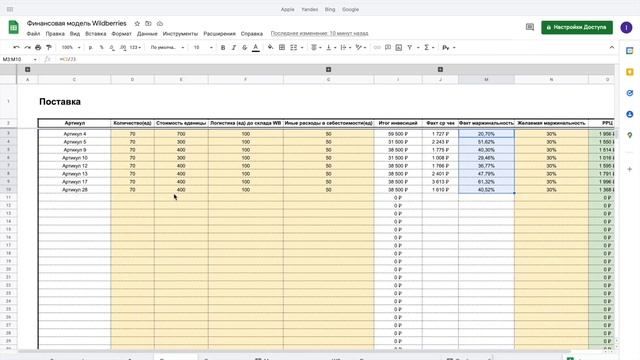Increase decimal places
Screen dimensions: 640x360
[x=123, y=47]
